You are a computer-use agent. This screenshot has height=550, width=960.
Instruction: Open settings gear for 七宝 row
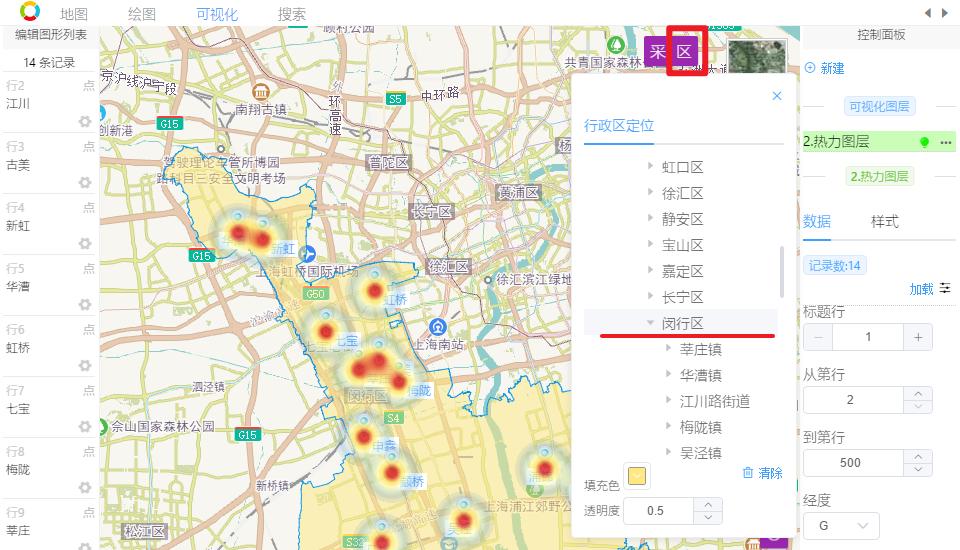coord(85,426)
